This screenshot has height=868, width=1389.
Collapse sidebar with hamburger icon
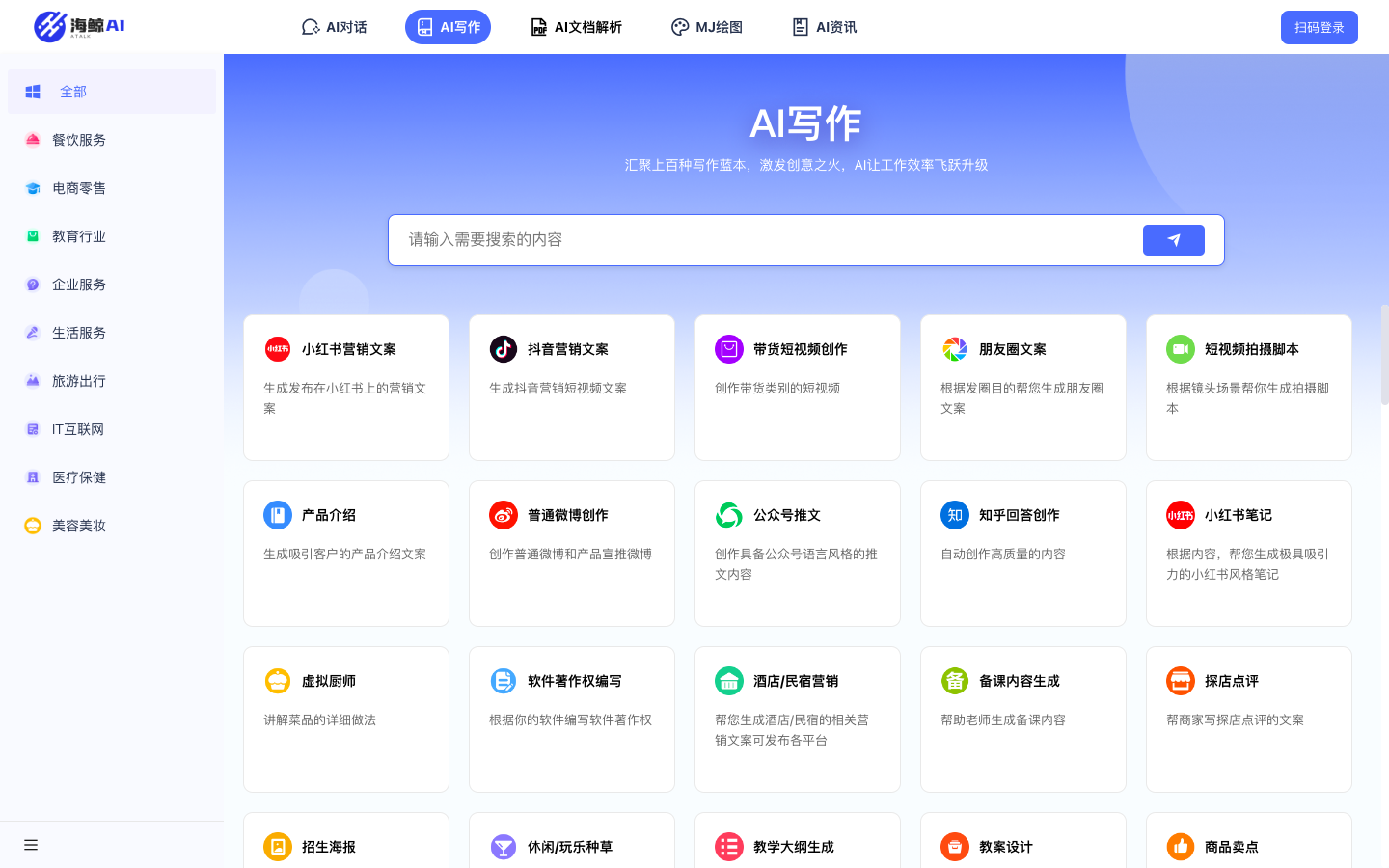click(31, 845)
